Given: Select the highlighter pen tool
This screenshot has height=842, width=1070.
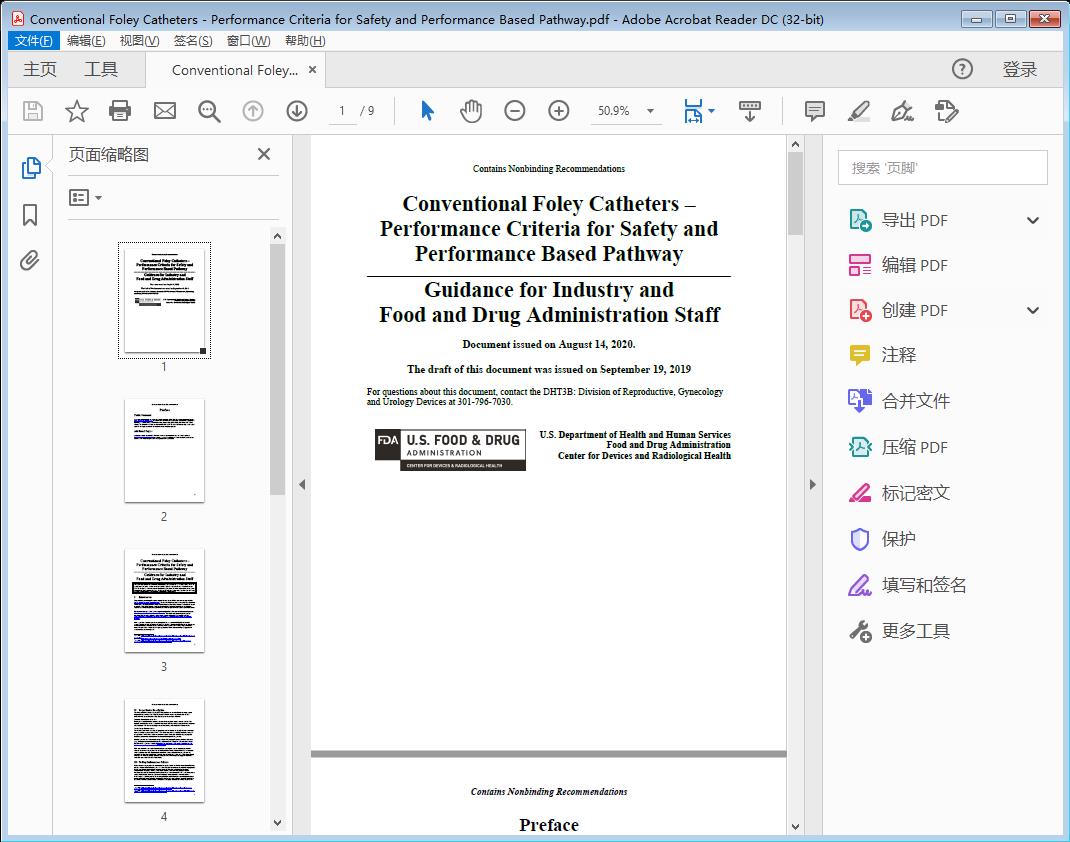Looking at the screenshot, I should 859,111.
